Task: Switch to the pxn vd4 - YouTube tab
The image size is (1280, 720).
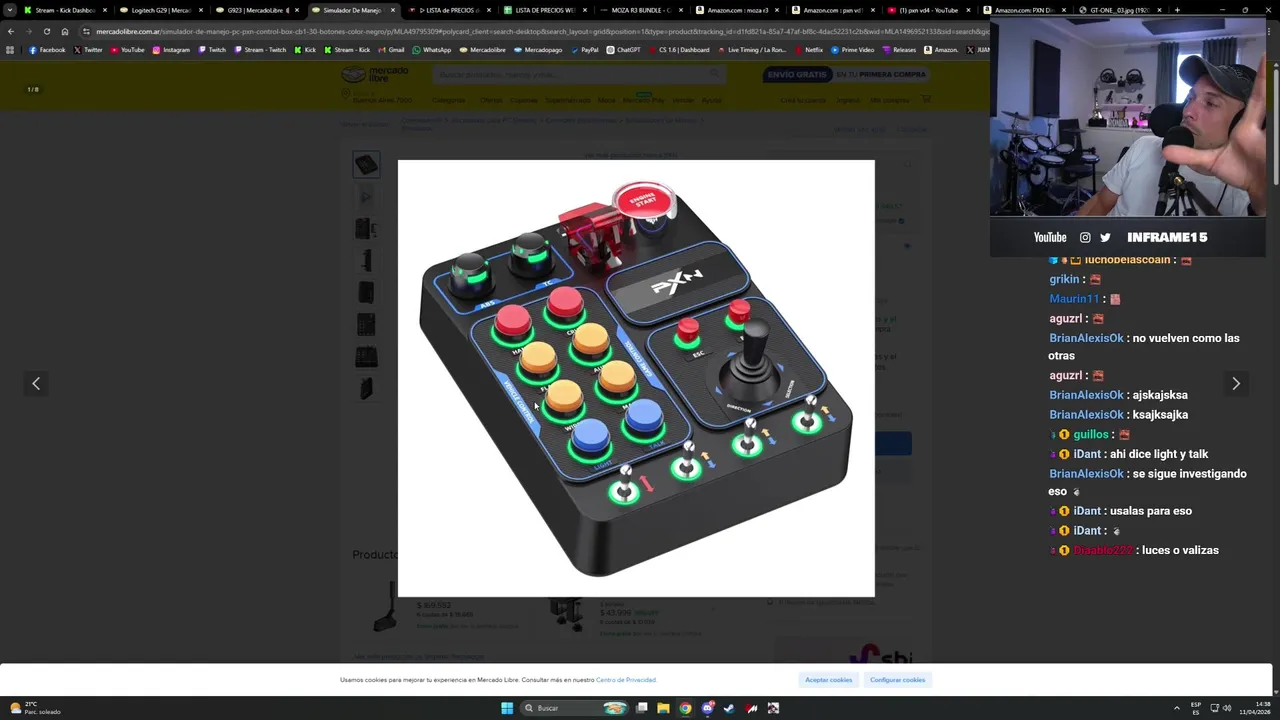Action: point(928,10)
